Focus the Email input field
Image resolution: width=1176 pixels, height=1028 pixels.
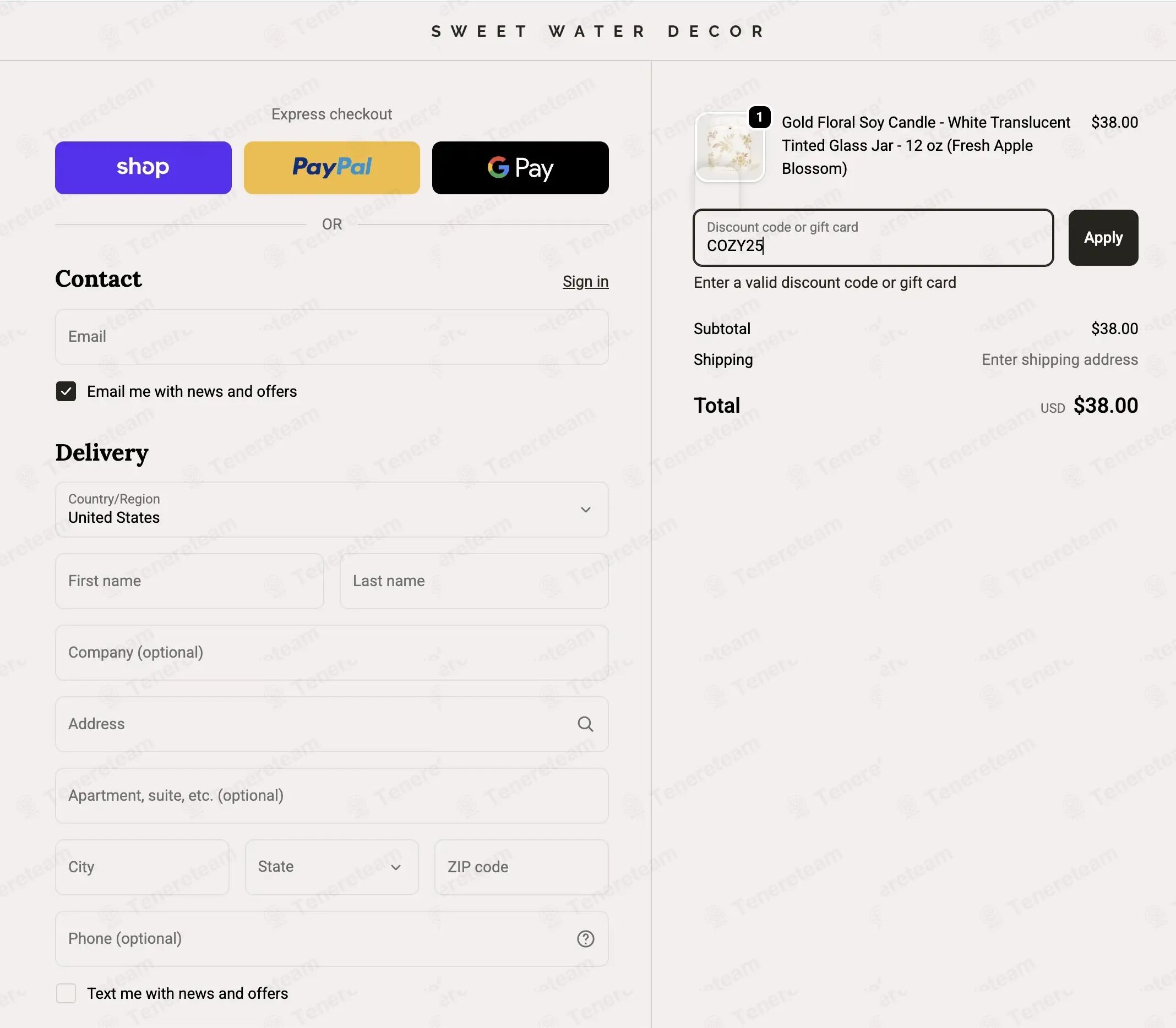(x=332, y=337)
